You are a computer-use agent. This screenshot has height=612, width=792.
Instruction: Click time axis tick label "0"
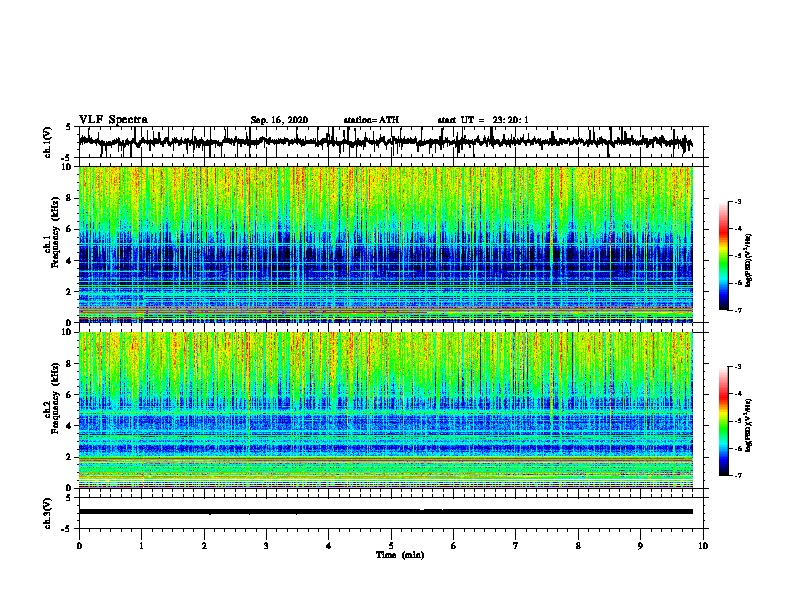[x=79, y=545]
